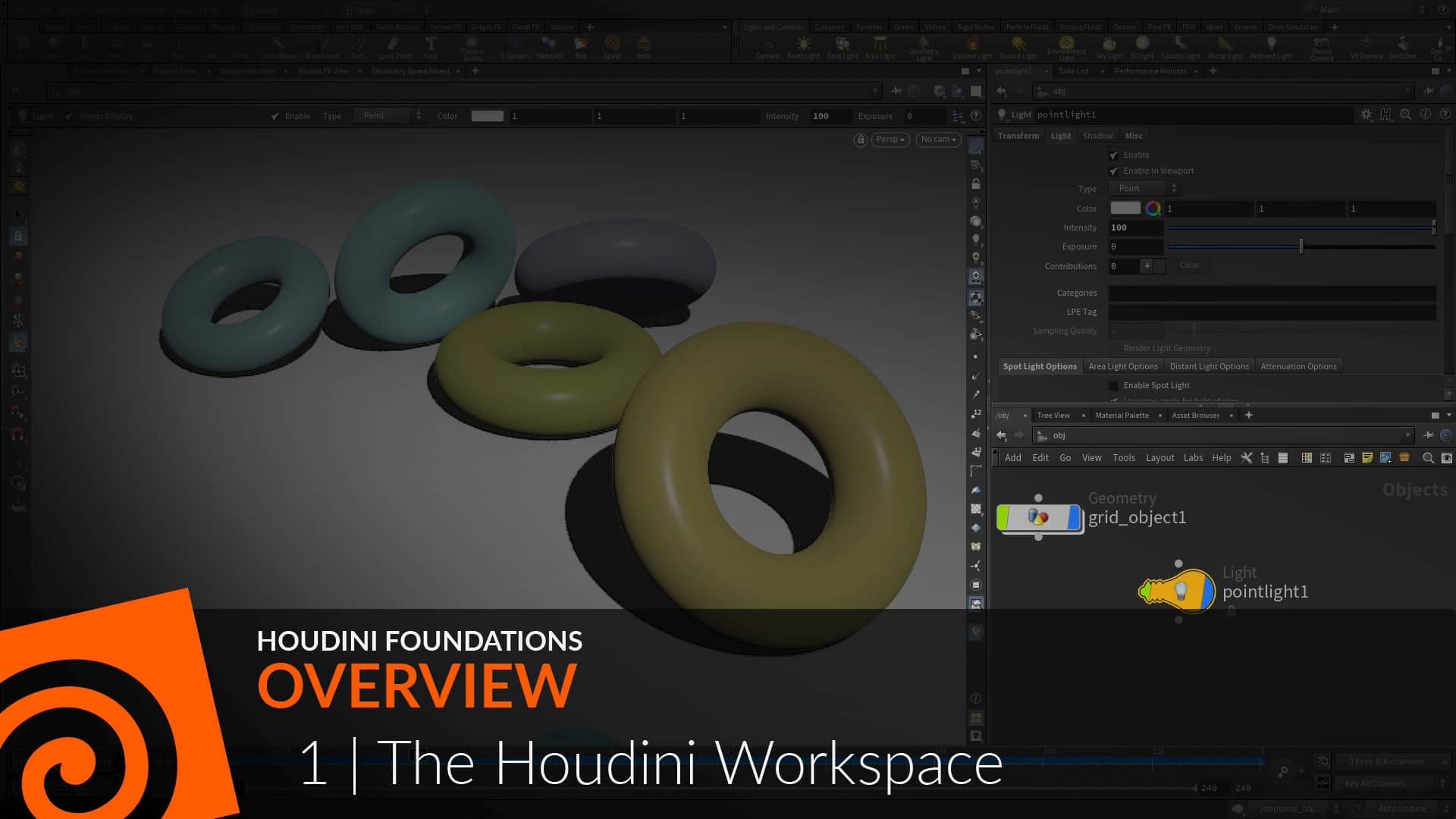Create a Camera from the Lights and Cameras shelf

[x=768, y=49]
